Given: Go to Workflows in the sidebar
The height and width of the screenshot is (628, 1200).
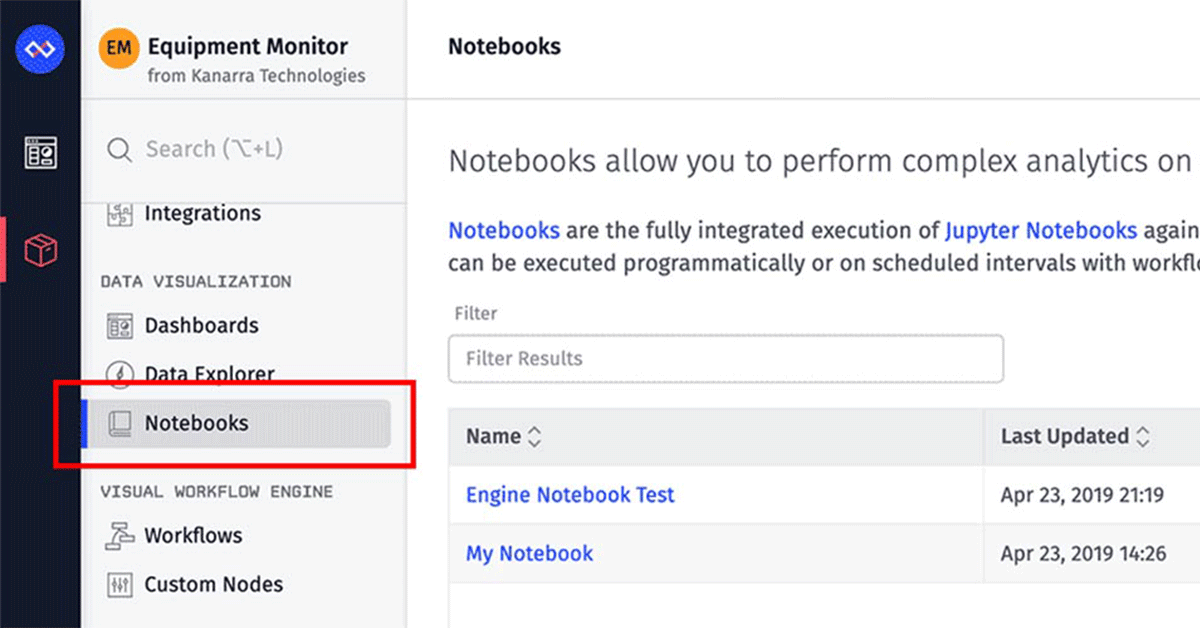Looking at the screenshot, I should click(x=193, y=536).
